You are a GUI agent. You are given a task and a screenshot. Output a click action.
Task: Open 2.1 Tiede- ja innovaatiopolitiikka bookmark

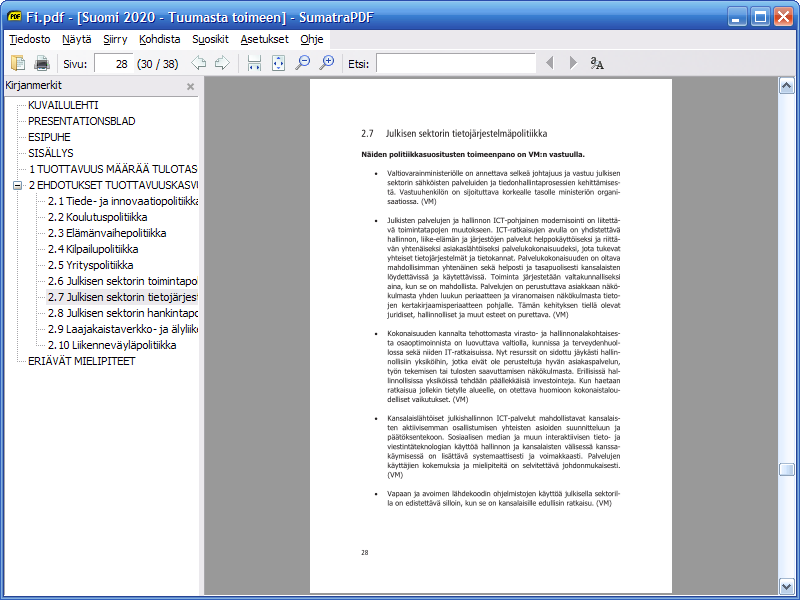point(123,201)
